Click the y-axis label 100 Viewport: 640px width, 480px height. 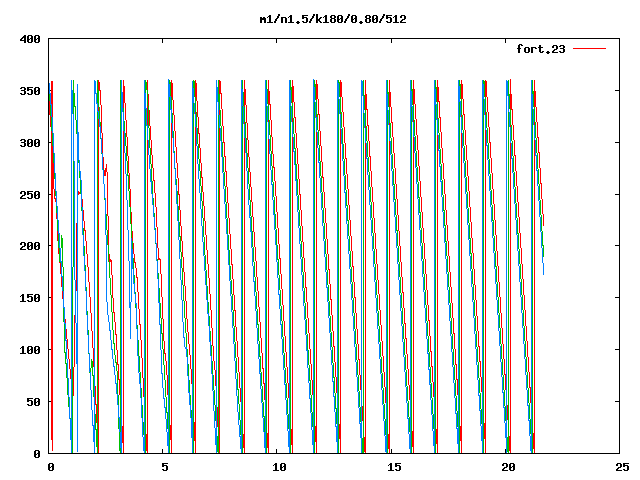click(x=30, y=350)
